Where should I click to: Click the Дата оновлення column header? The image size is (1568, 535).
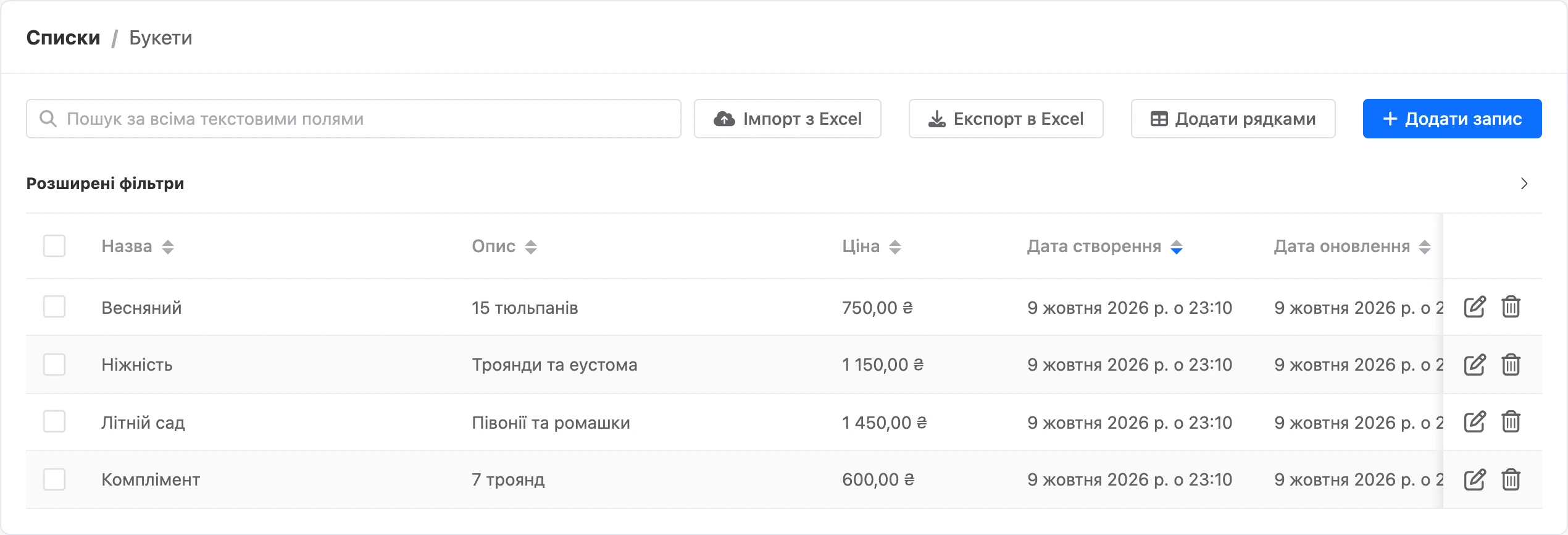[x=1342, y=246]
